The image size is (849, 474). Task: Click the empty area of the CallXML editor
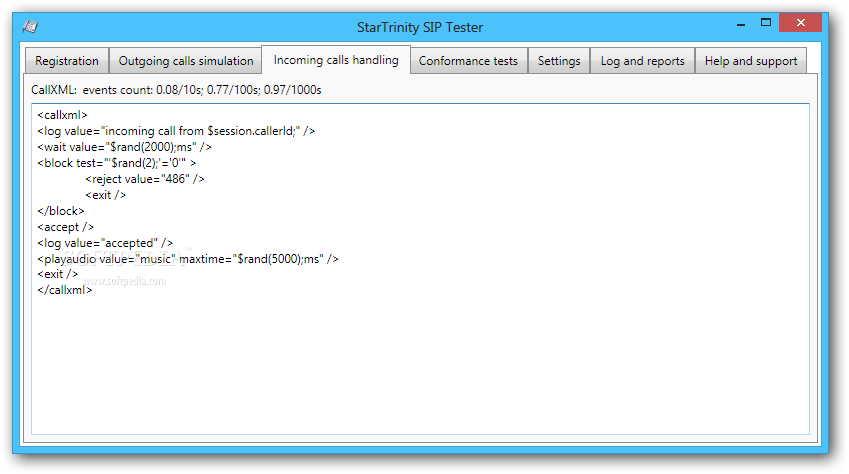pos(420,363)
